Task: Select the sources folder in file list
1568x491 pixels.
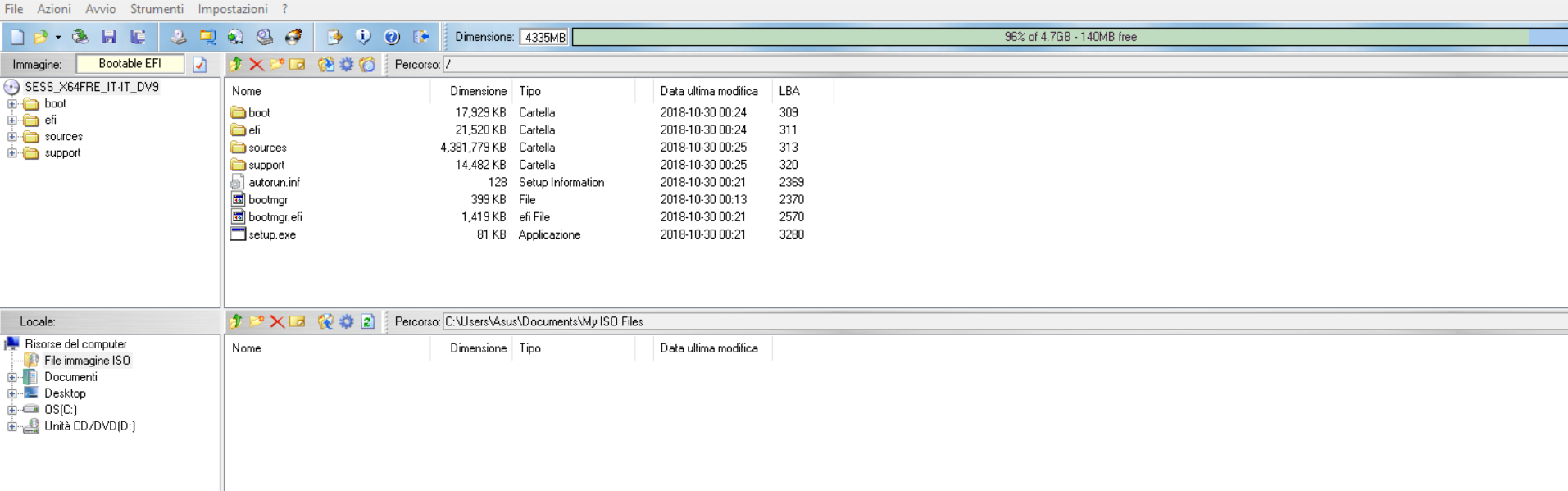Action: 267,148
